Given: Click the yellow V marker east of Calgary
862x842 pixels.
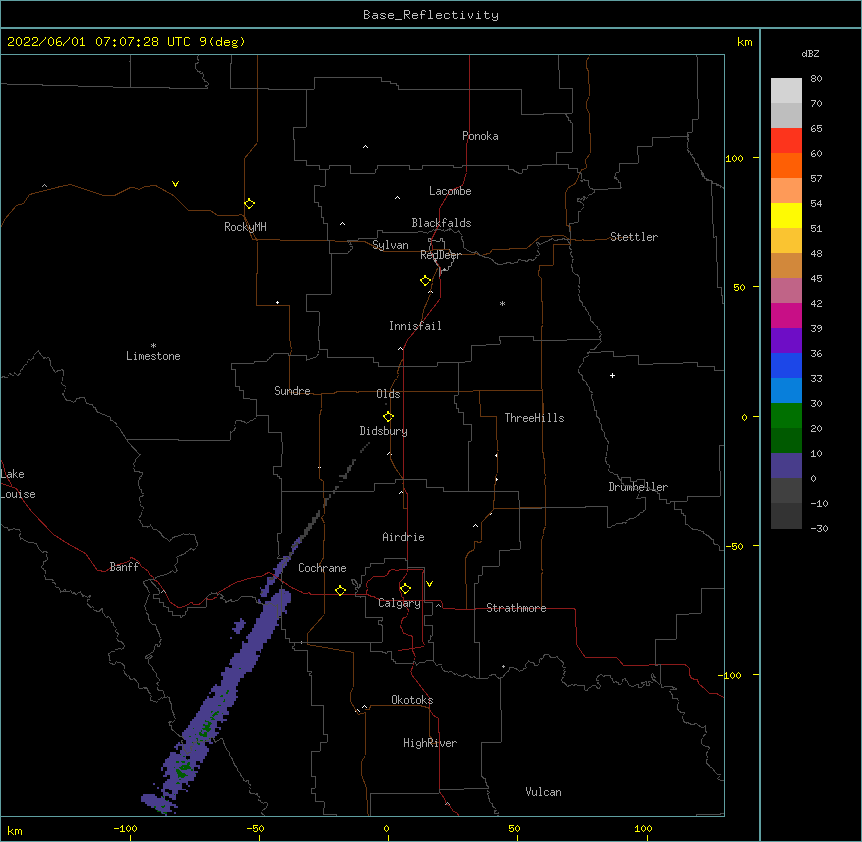Looking at the screenshot, I should (x=429, y=584).
